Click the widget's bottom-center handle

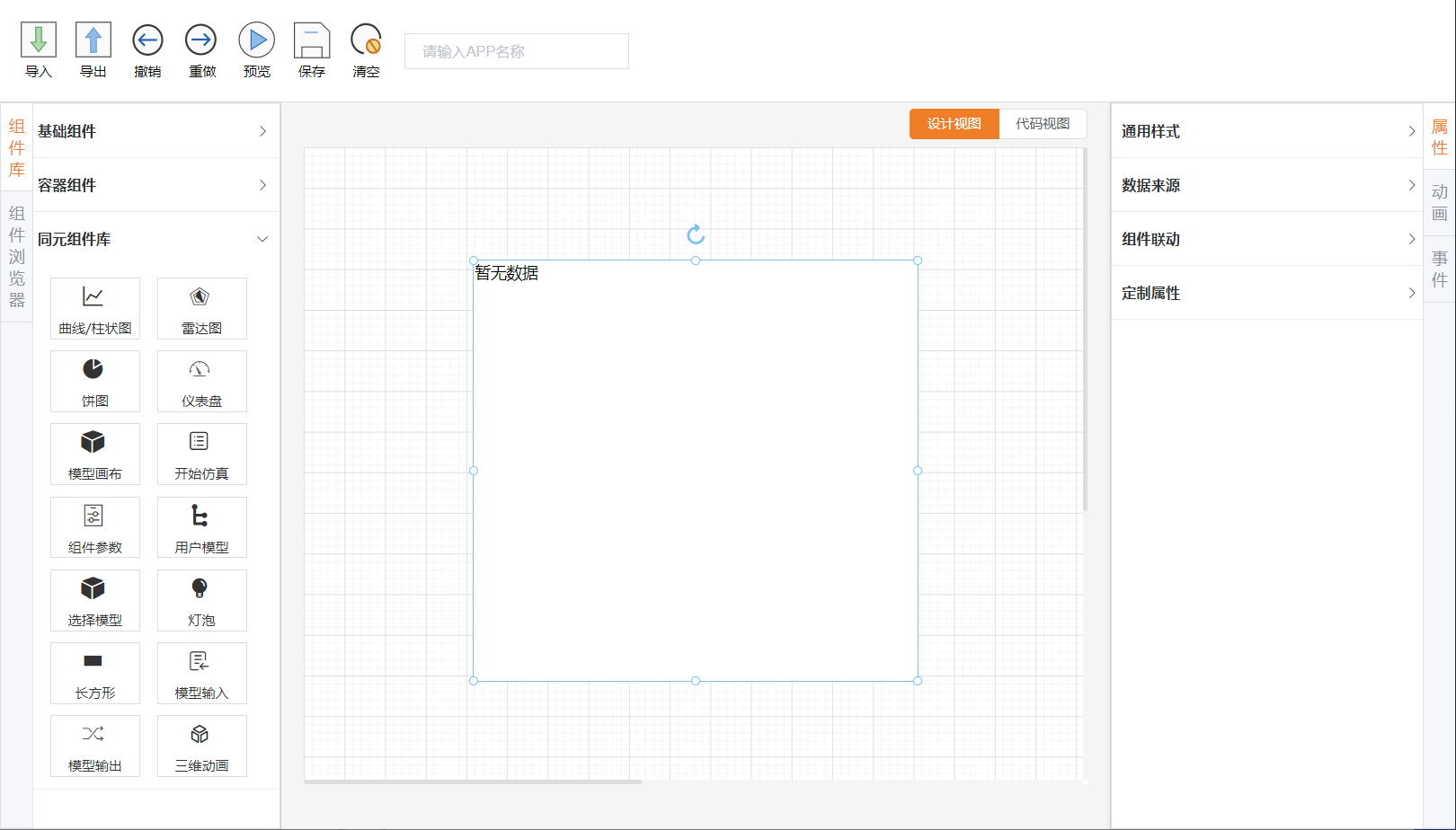pos(696,681)
